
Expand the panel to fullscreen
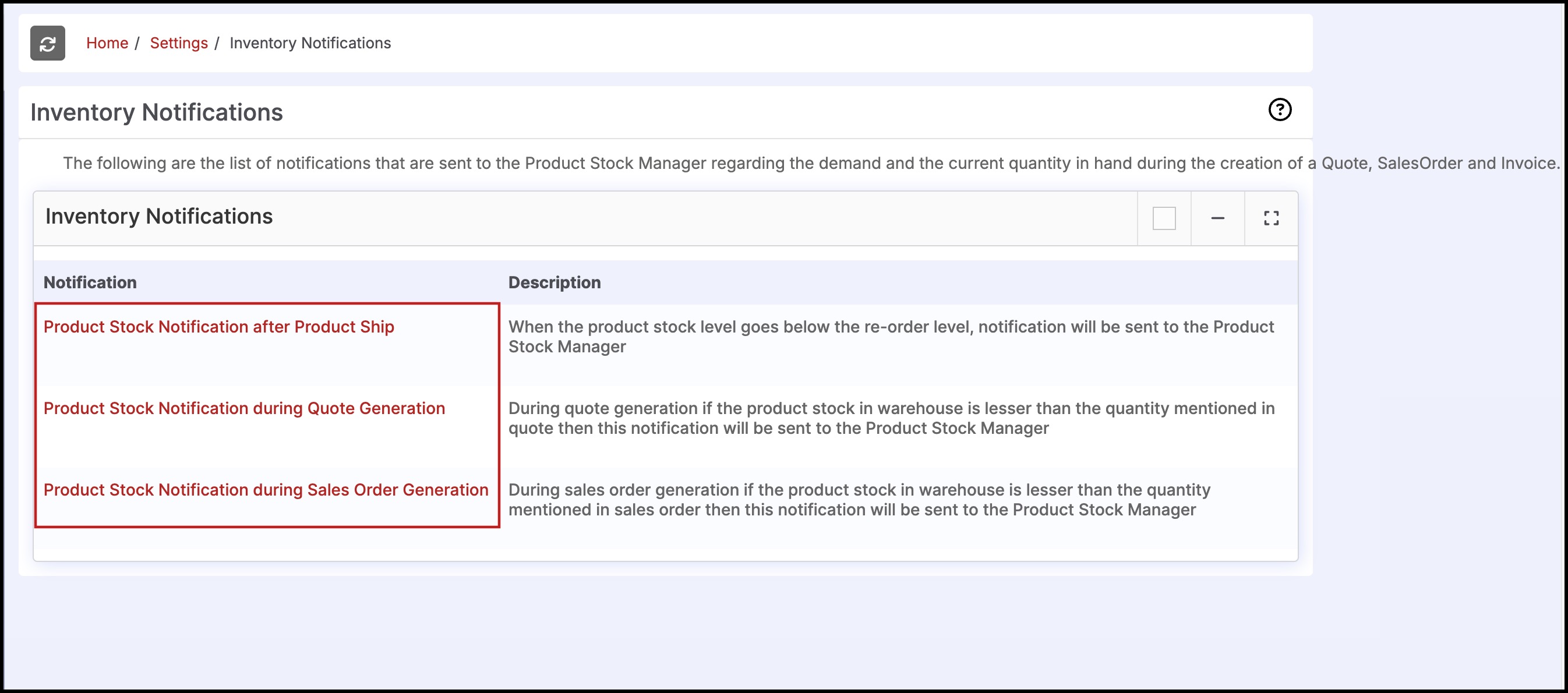pyautogui.click(x=1271, y=218)
